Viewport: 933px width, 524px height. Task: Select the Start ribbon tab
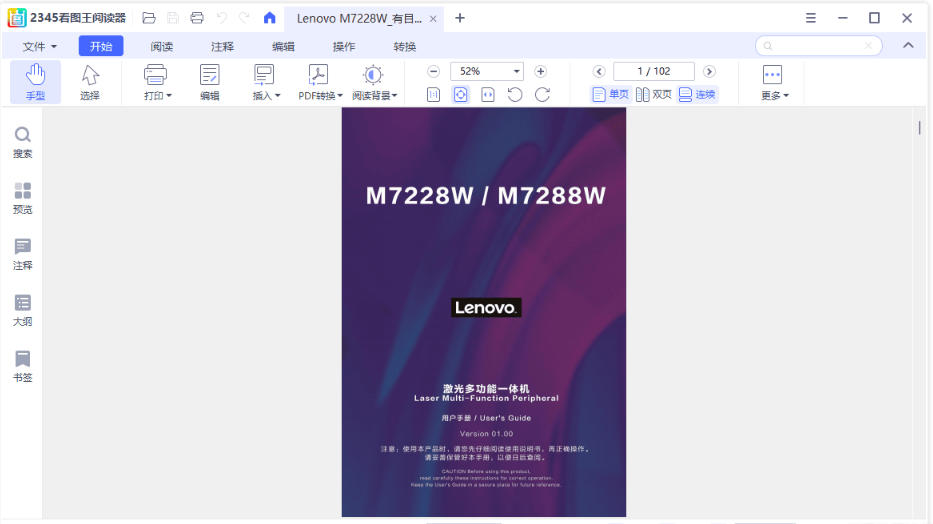[101, 46]
